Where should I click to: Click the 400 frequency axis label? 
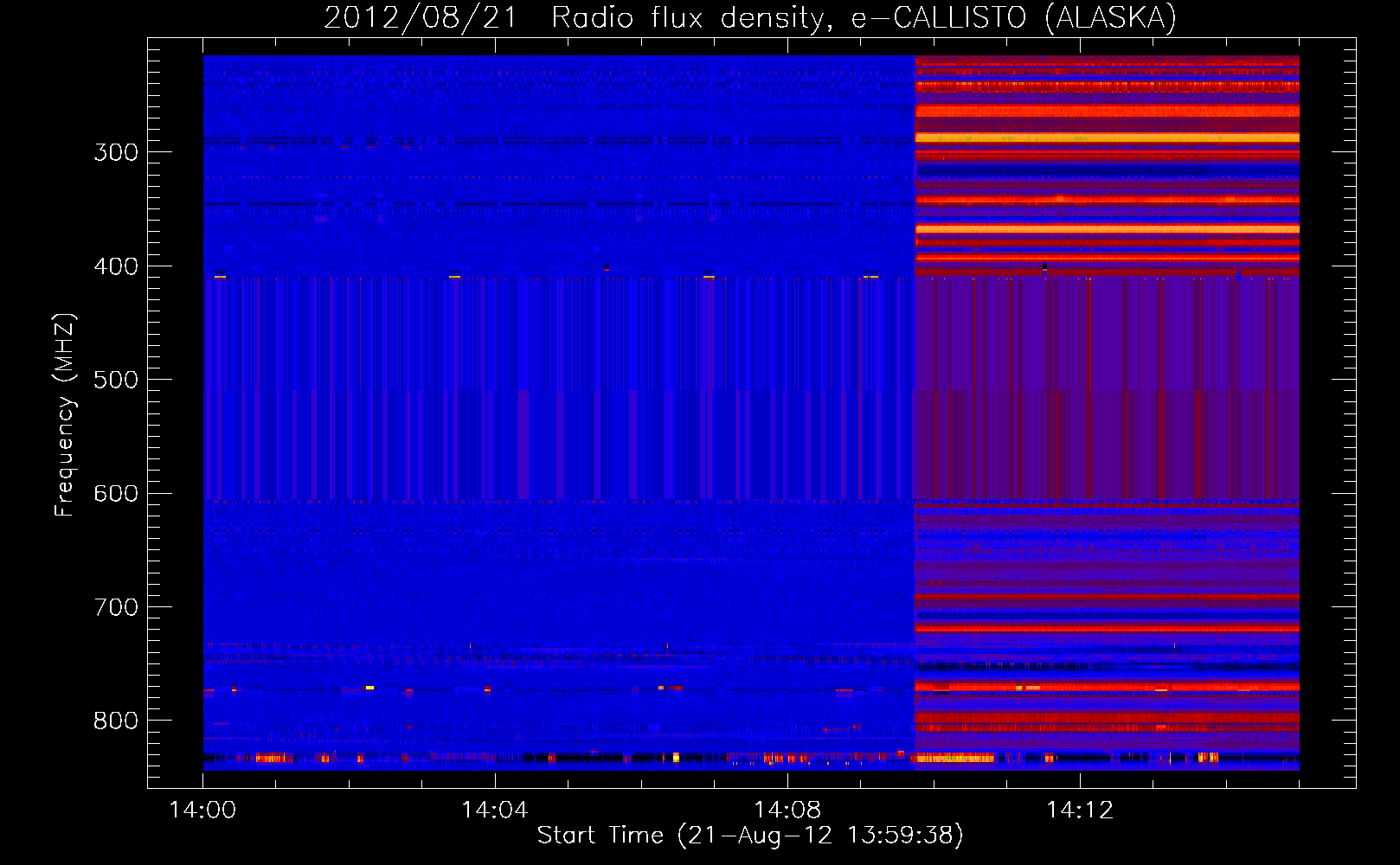pos(116,266)
